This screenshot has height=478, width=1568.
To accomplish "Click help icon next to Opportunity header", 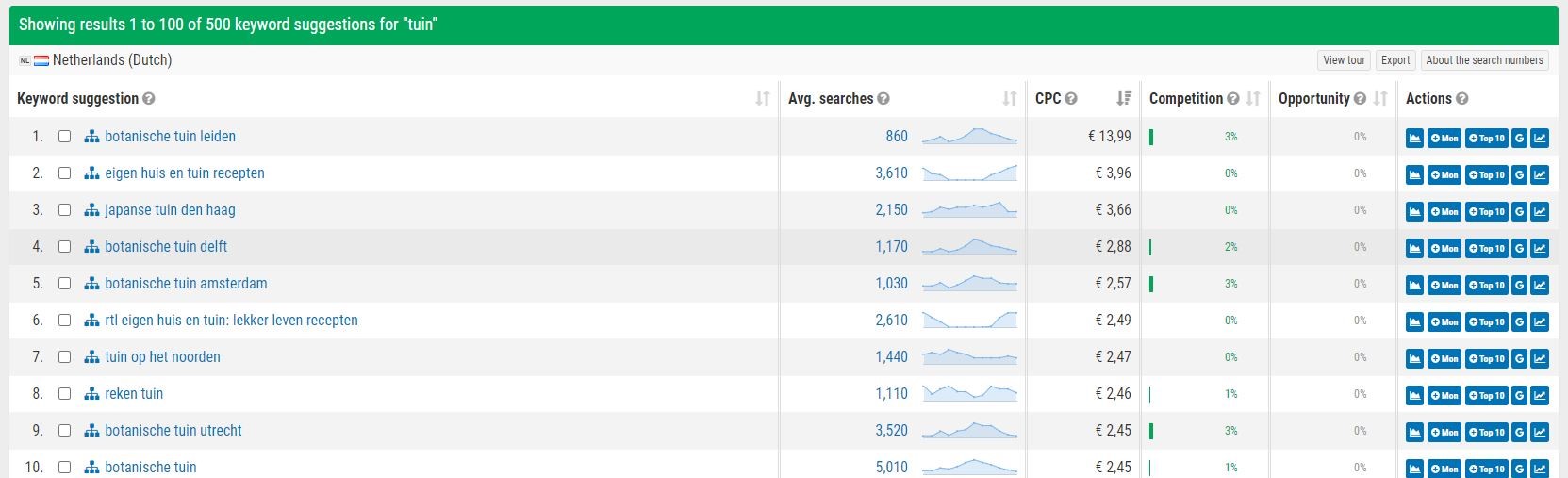I will coord(1360,99).
